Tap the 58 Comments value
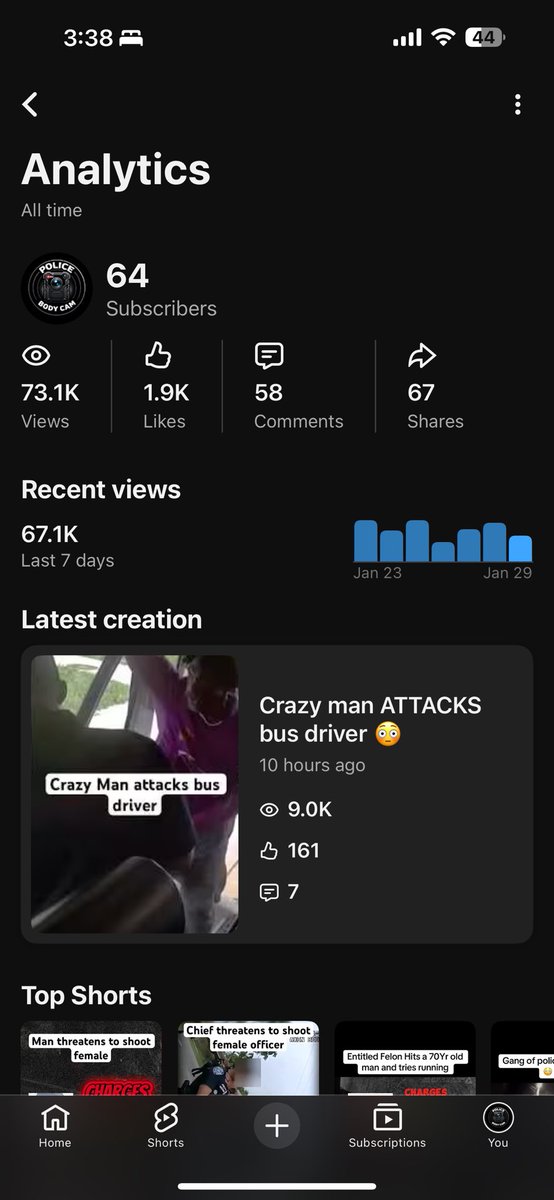This screenshot has height=1200, width=554. click(x=268, y=393)
